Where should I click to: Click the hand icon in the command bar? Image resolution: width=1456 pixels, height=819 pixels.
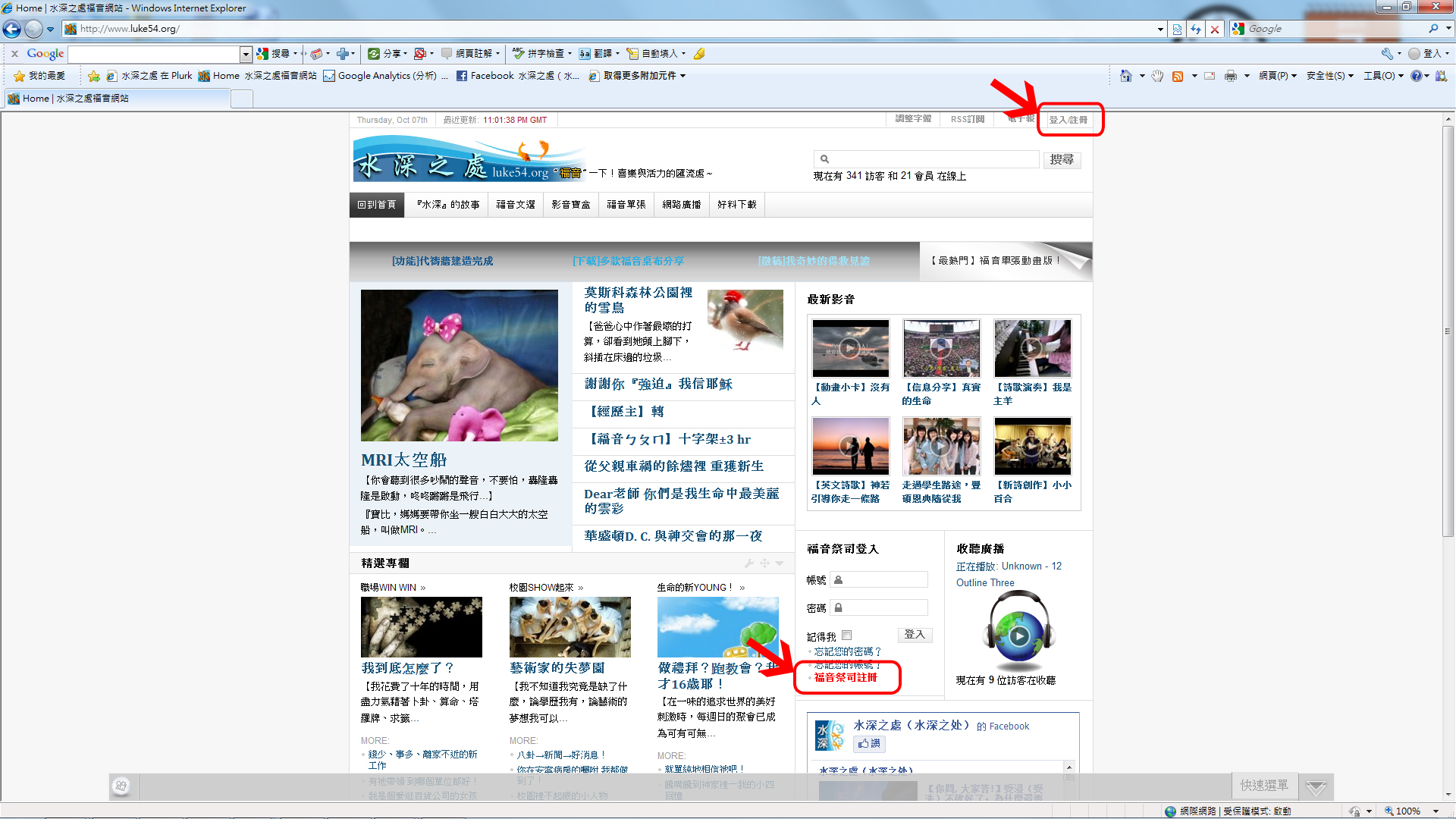tap(1157, 76)
